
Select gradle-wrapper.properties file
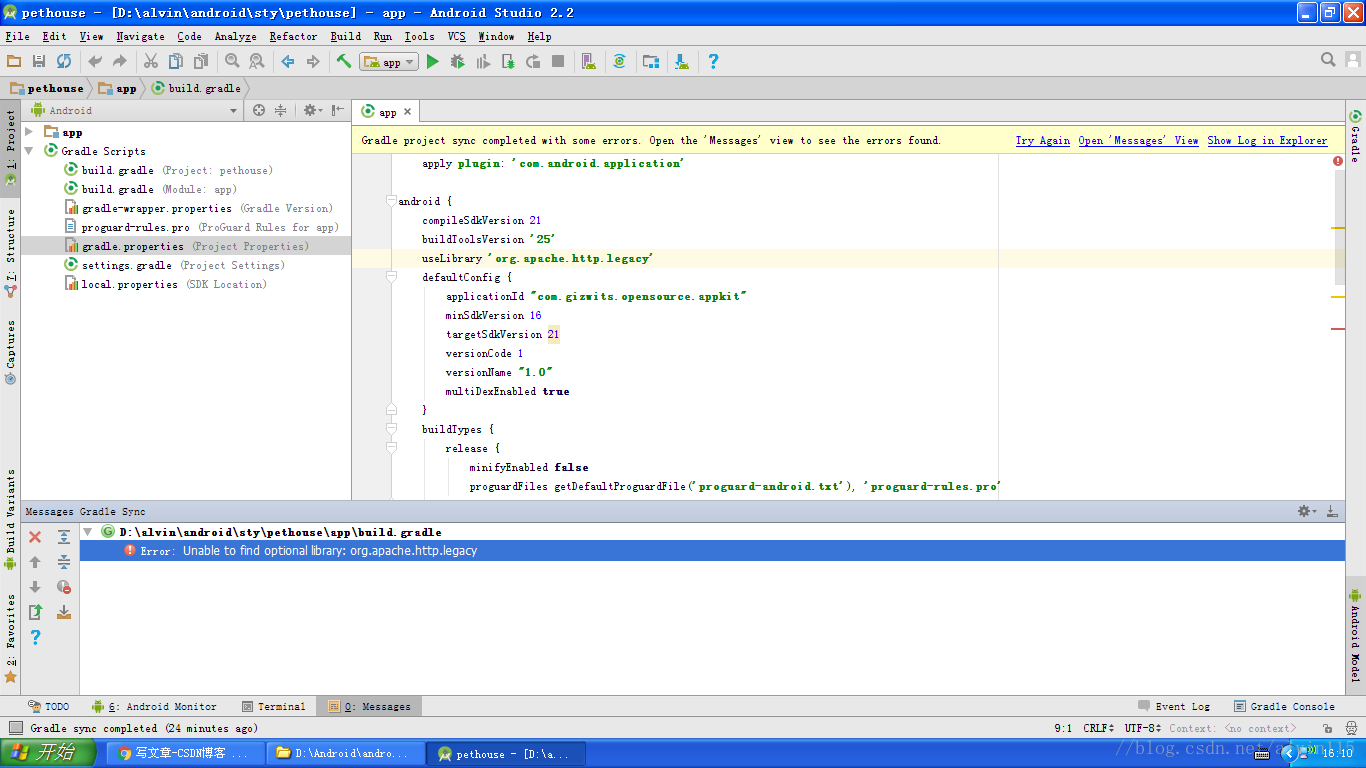(x=198, y=208)
